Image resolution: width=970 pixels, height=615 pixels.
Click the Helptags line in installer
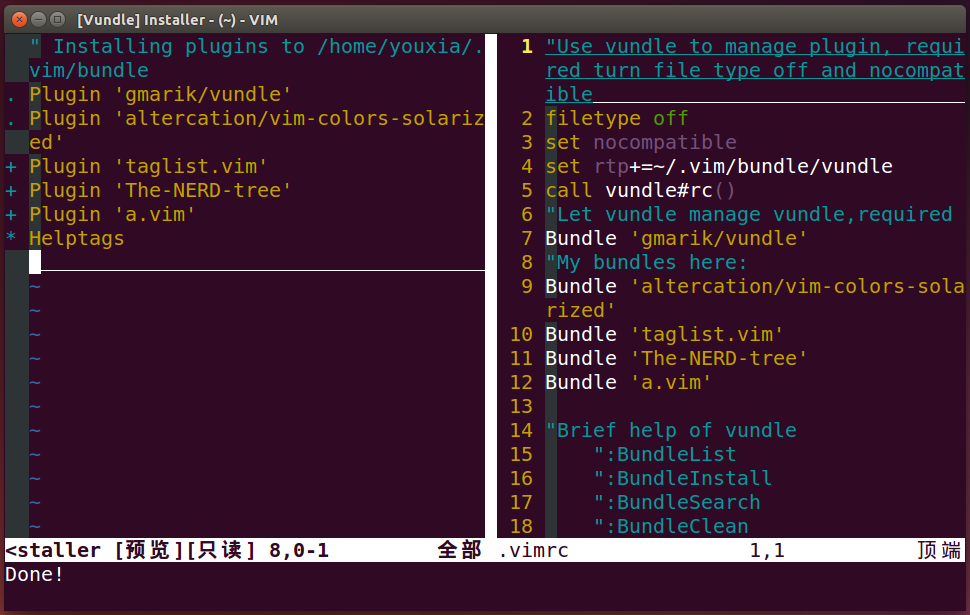point(77,239)
